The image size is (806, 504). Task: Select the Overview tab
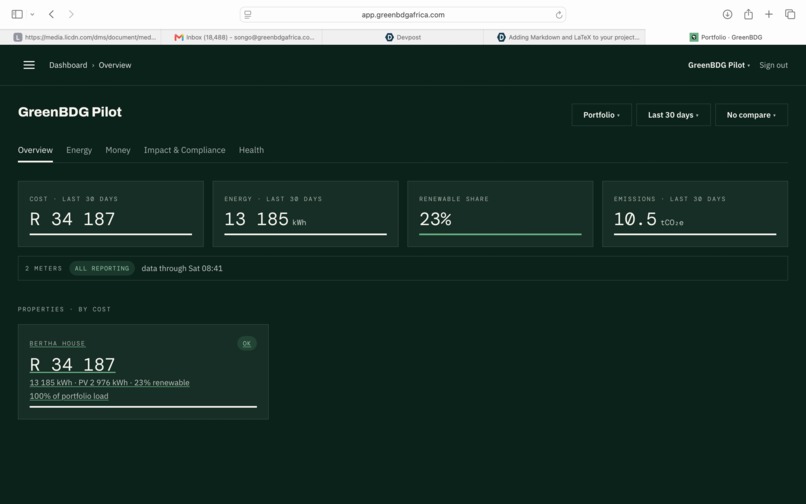coord(35,150)
